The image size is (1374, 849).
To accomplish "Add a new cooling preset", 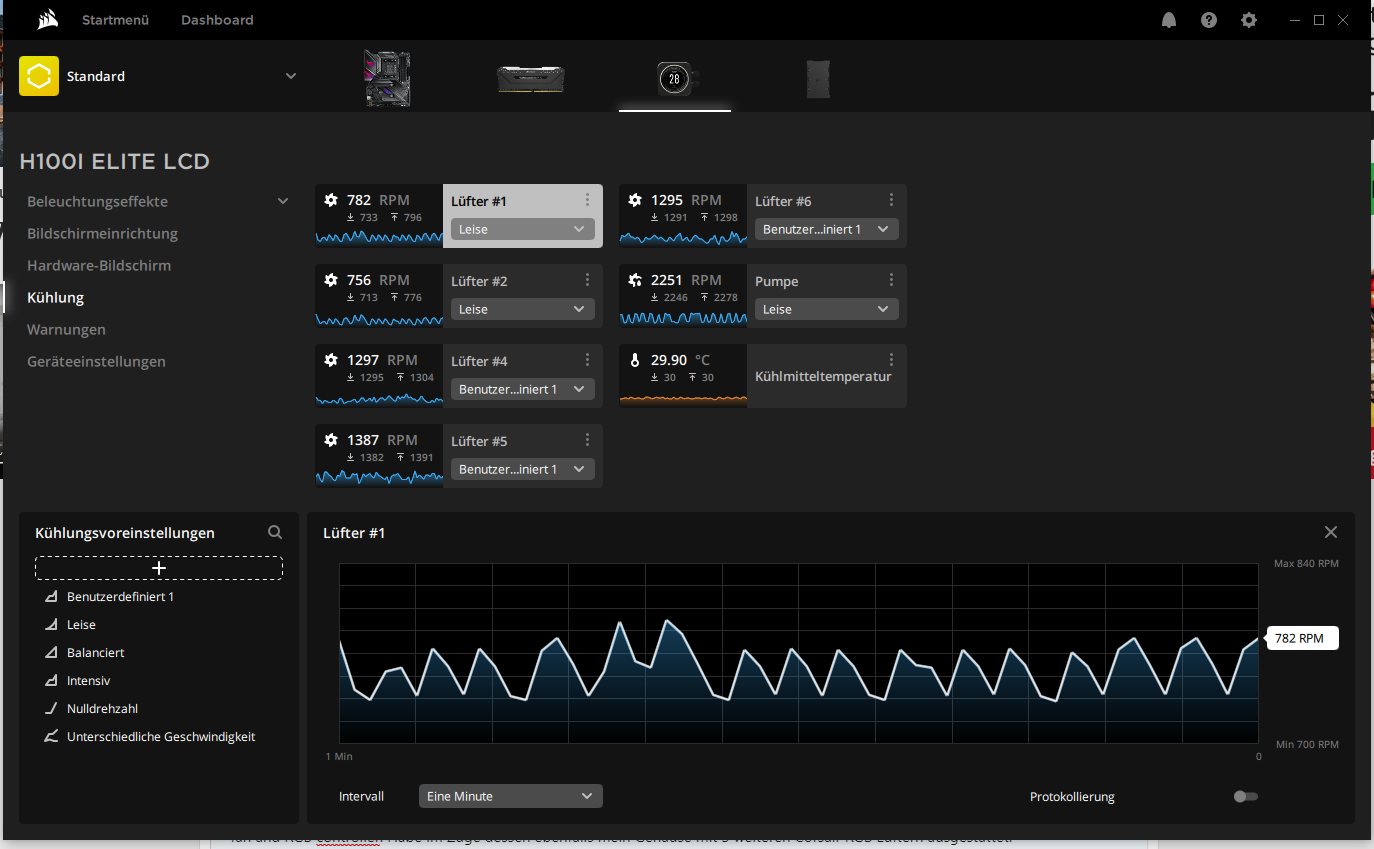I will point(159,568).
